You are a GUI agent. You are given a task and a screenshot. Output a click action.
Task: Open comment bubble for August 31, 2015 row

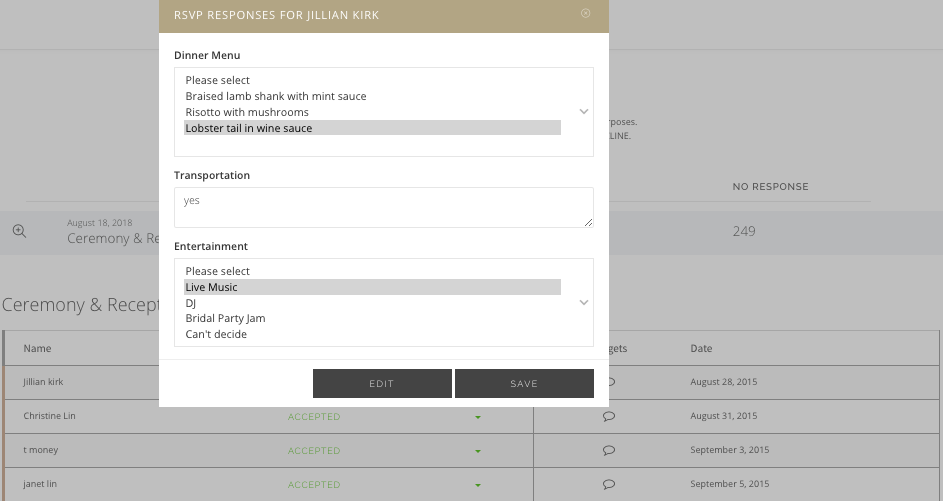point(609,416)
